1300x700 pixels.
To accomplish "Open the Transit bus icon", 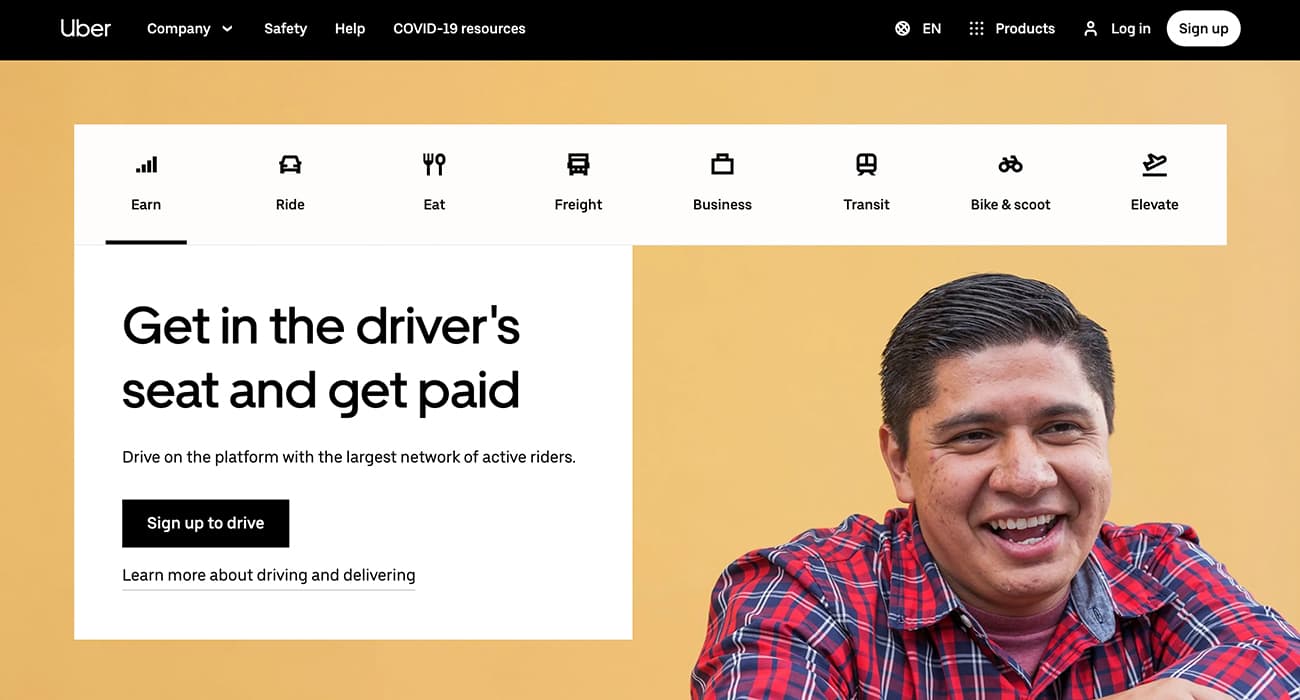I will pos(866,163).
